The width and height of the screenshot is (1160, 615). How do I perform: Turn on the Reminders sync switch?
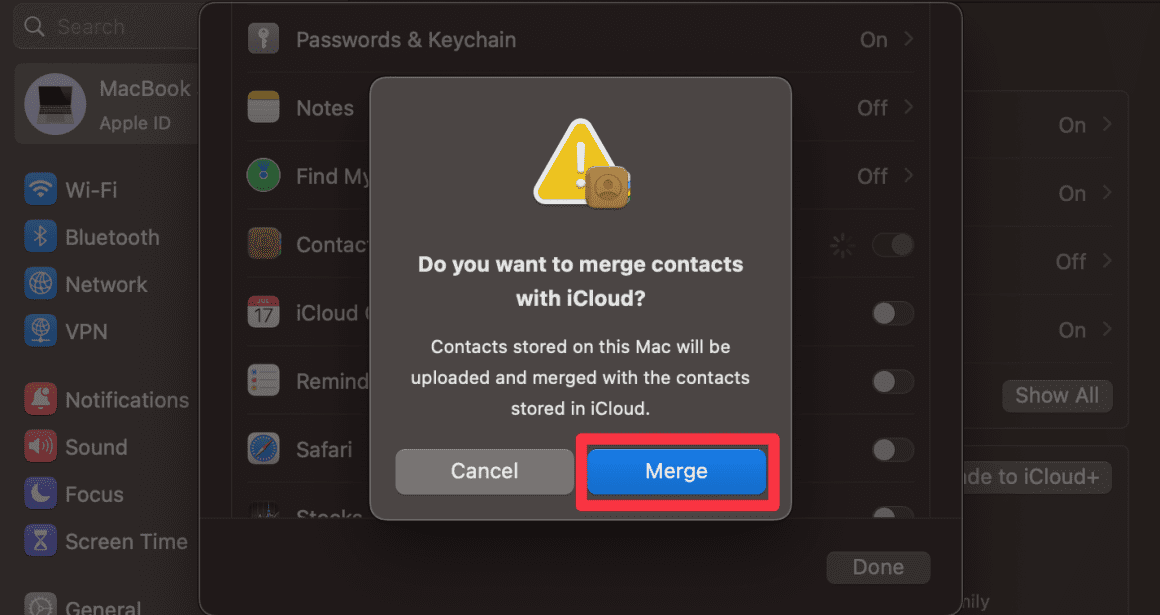(892, 381)
